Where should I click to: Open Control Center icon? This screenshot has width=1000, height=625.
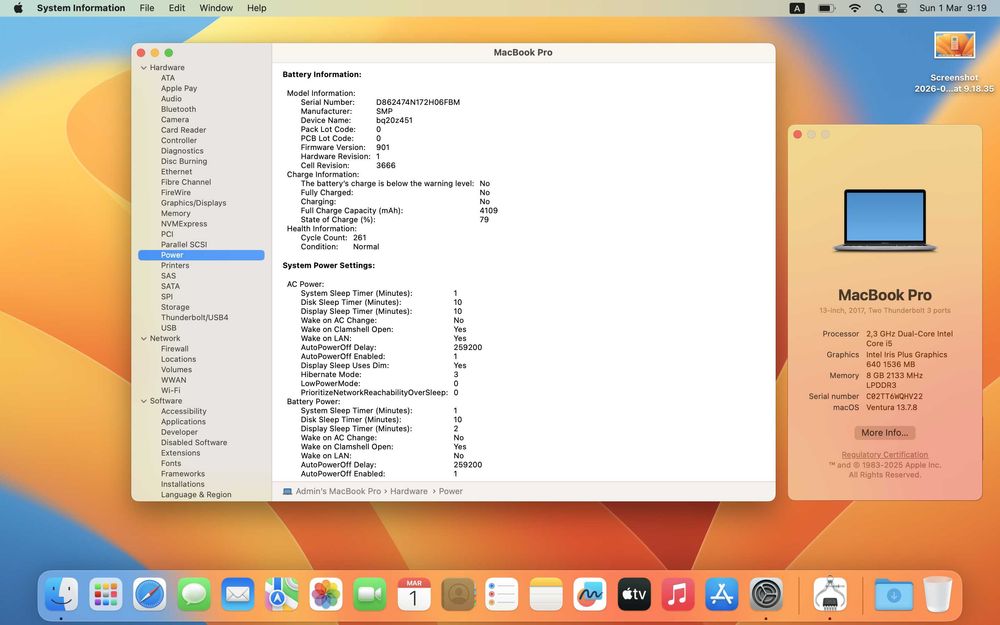tap(902, 8)
